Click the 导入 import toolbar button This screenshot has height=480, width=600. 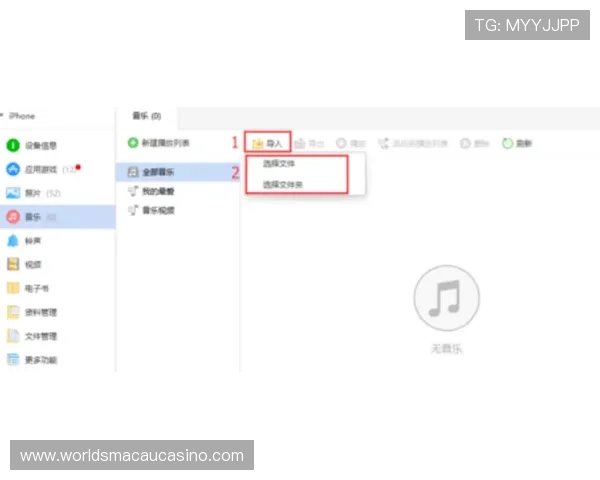(x=267, y=144)
